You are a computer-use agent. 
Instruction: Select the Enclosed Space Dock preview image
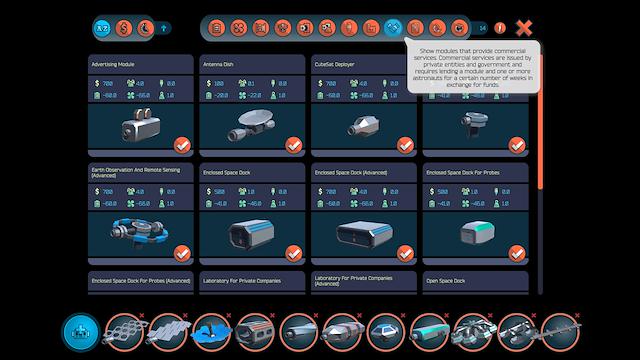point(252,235)
